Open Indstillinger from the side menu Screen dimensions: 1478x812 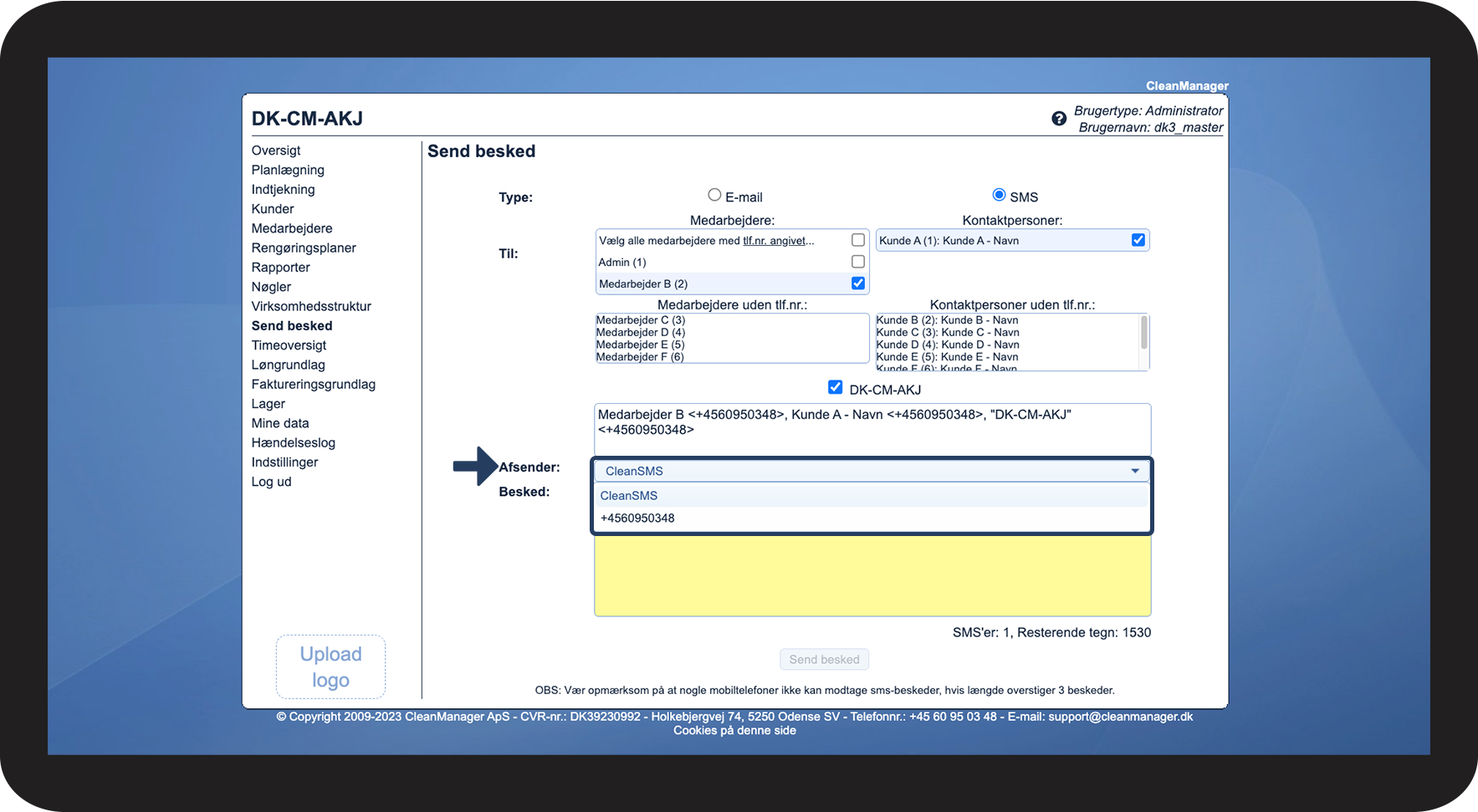(284, 462)
